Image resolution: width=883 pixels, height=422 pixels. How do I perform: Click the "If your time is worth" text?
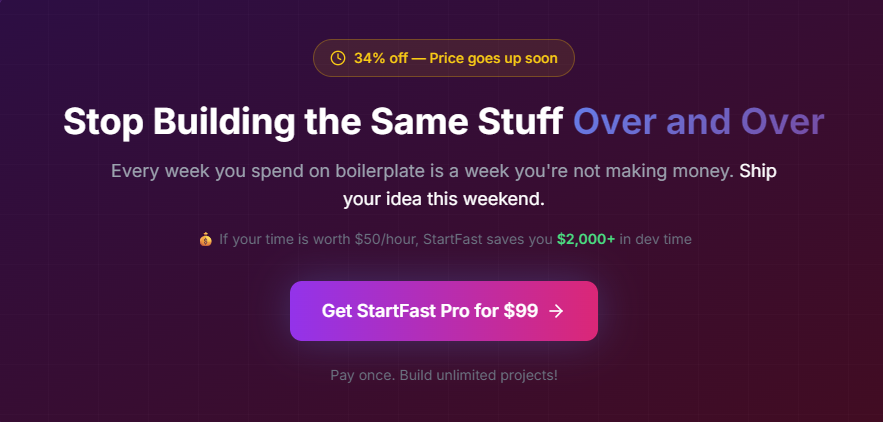(x=284, y=240)
